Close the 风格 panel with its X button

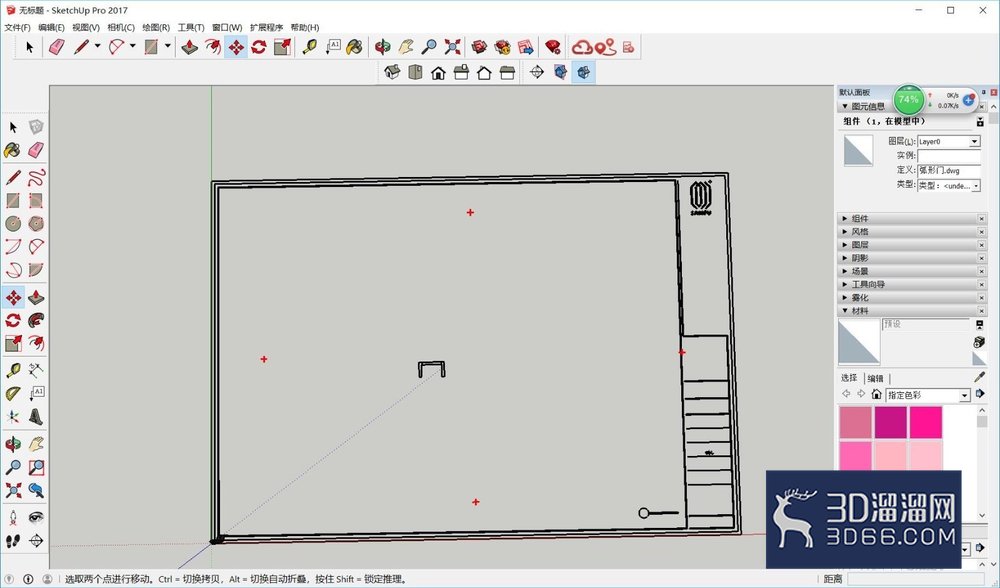click(x=982, y=232)
